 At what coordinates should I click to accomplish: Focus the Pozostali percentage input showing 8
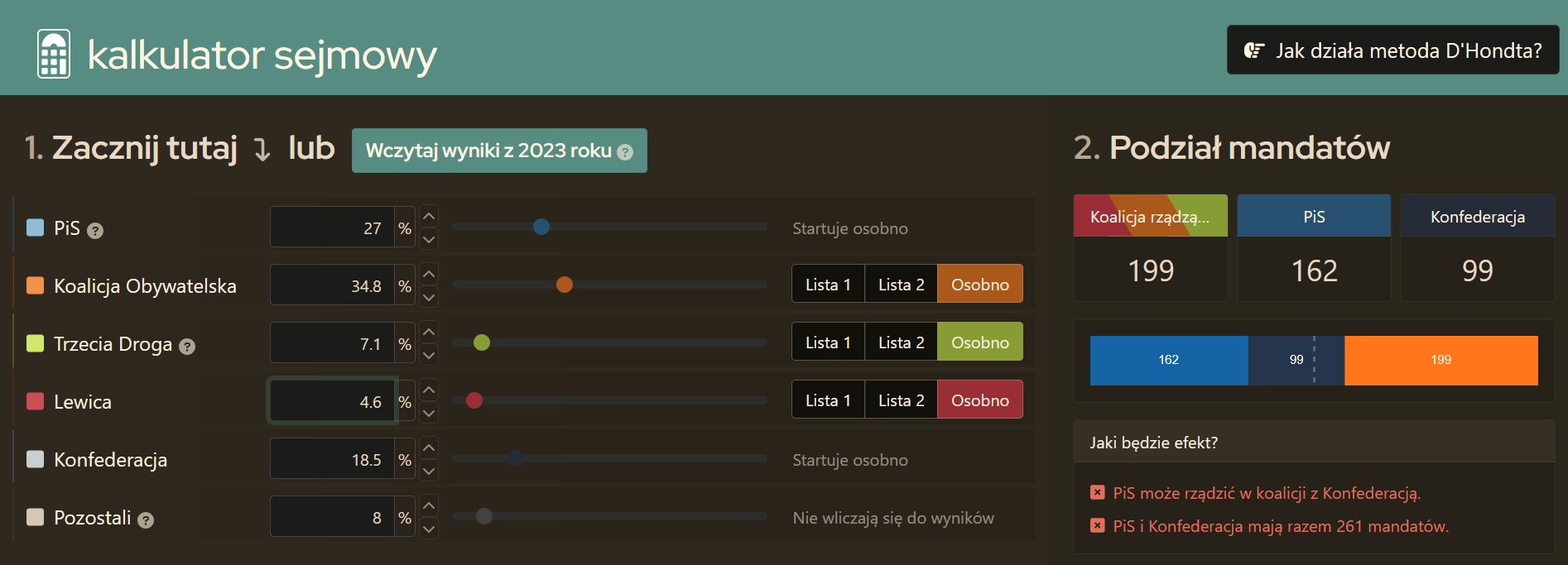coord(332,517)
